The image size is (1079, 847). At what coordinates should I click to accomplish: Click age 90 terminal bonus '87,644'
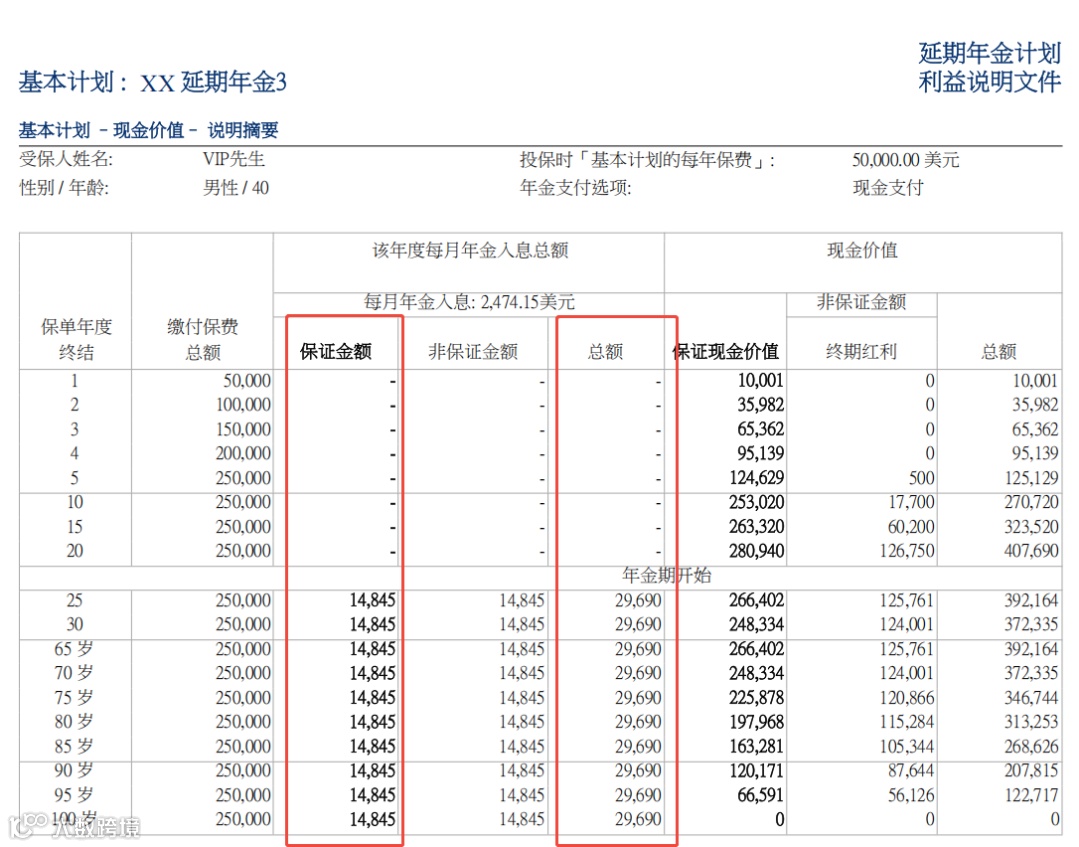(x=911, y=771)
